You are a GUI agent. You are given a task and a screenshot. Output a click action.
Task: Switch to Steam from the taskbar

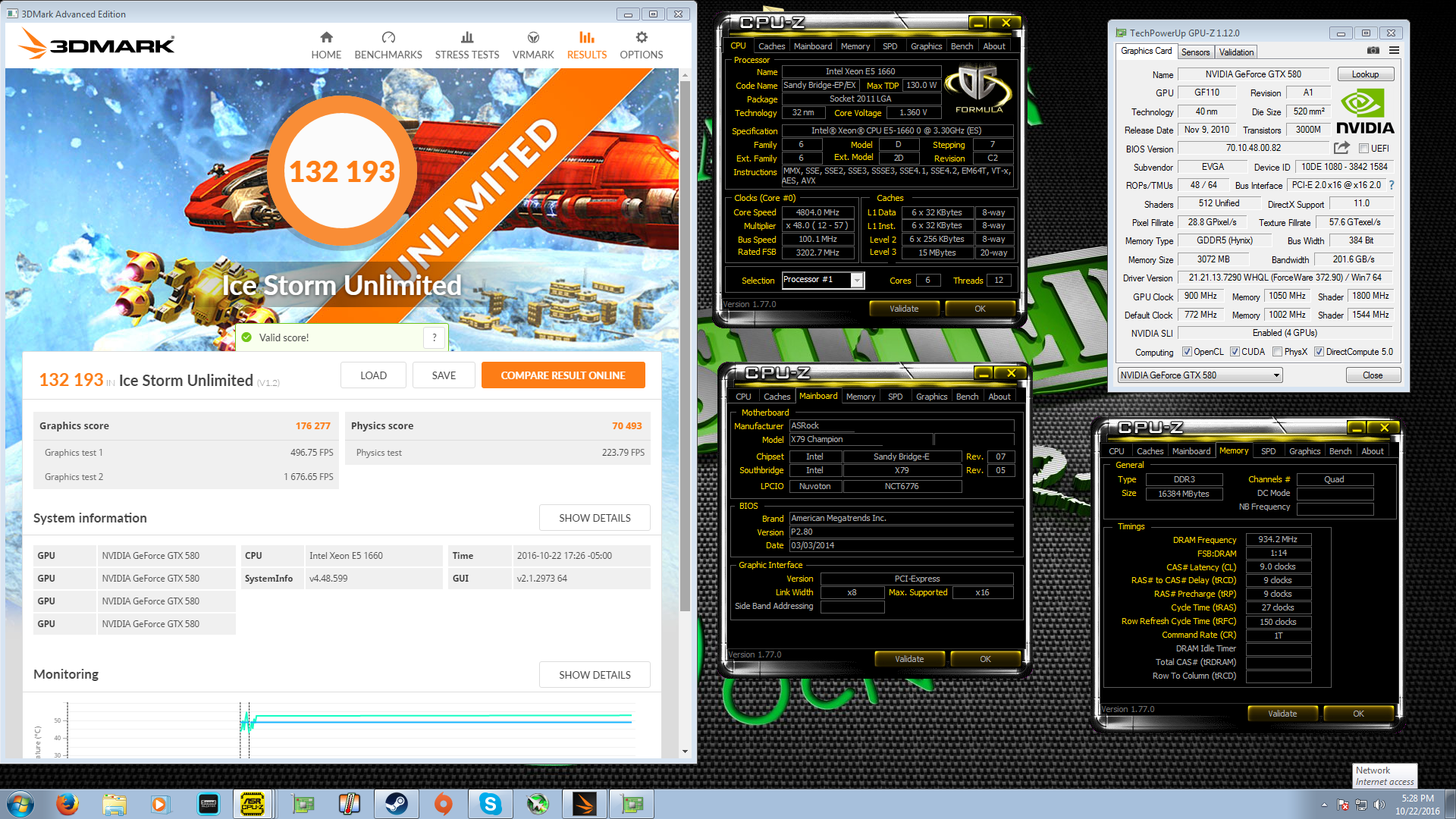pyautogui.click(x=397, y=804)
